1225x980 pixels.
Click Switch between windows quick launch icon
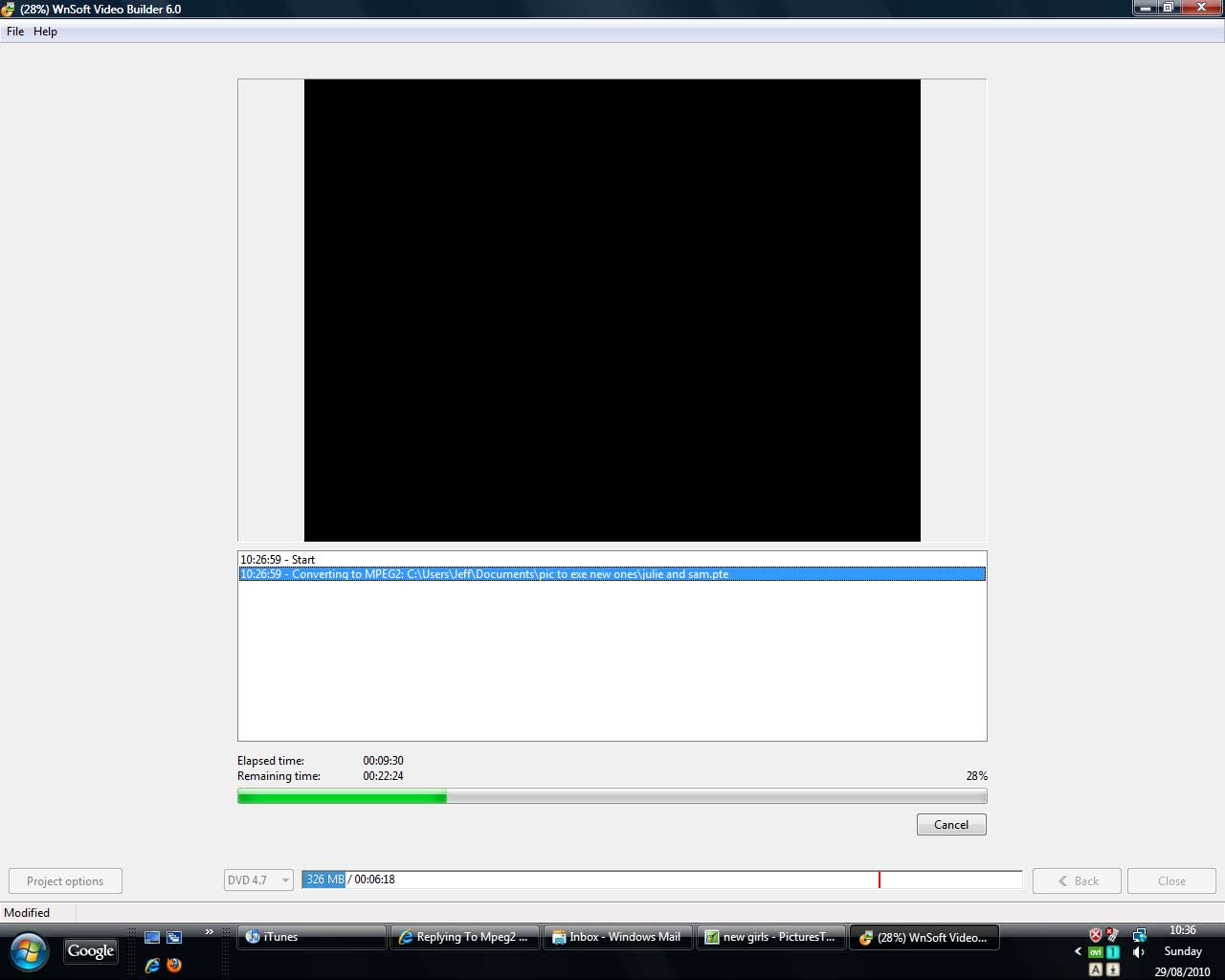click(174, 937)
